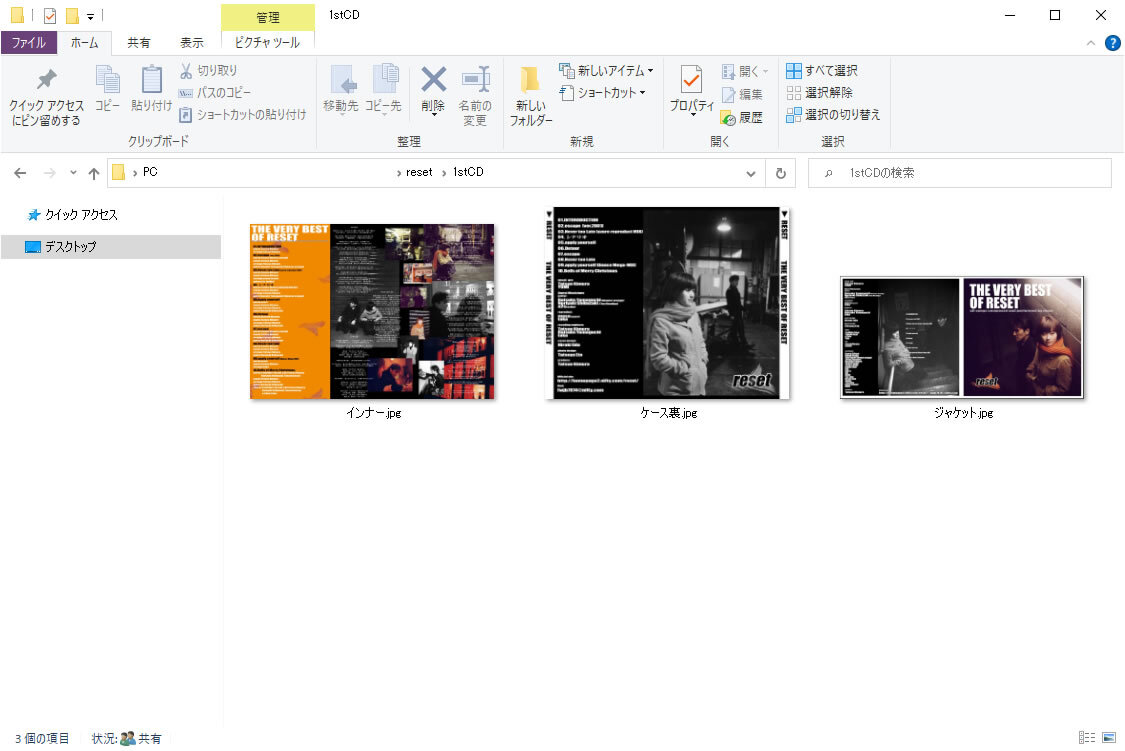Switch to details view in status bar
Image resolution: width=1125 pixels, height=751 pixels.
click(1087, 738)
